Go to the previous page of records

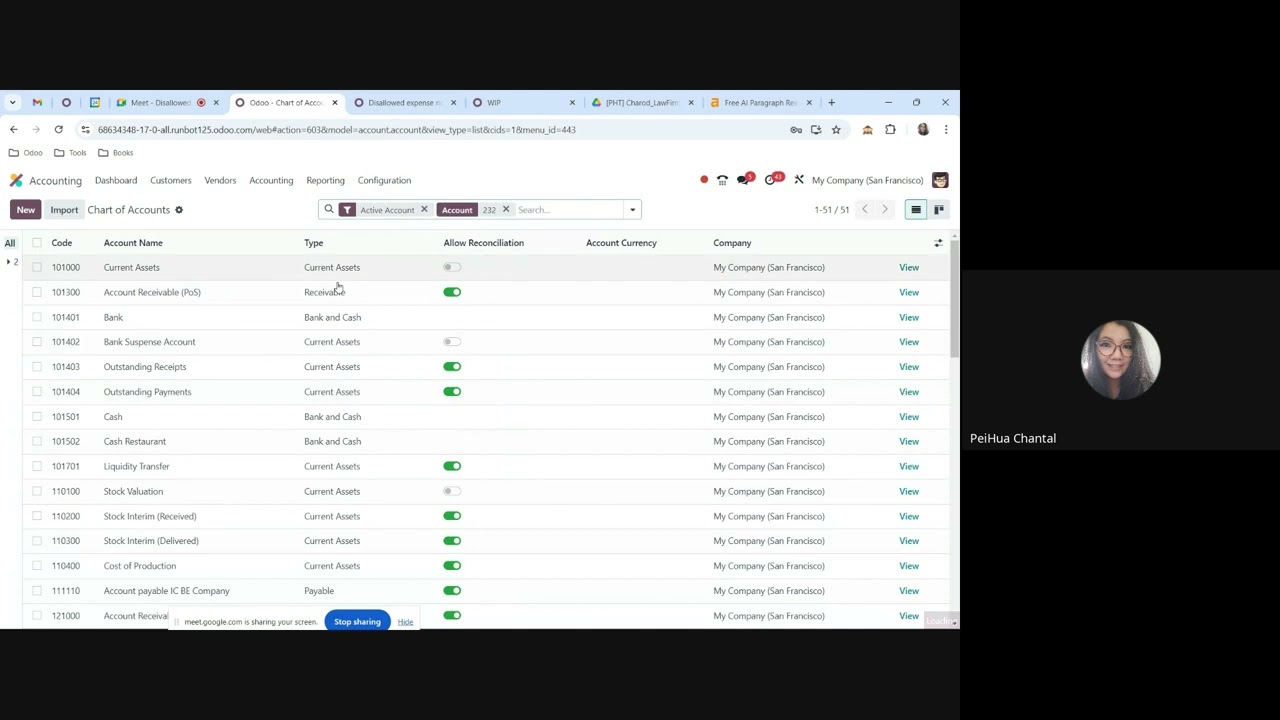pyautogui.click(x=865, y=210)
